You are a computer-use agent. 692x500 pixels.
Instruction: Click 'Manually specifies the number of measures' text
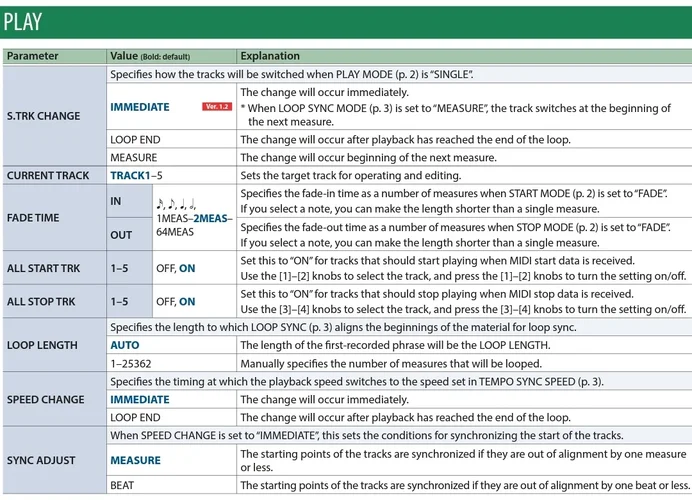[391, 364]
